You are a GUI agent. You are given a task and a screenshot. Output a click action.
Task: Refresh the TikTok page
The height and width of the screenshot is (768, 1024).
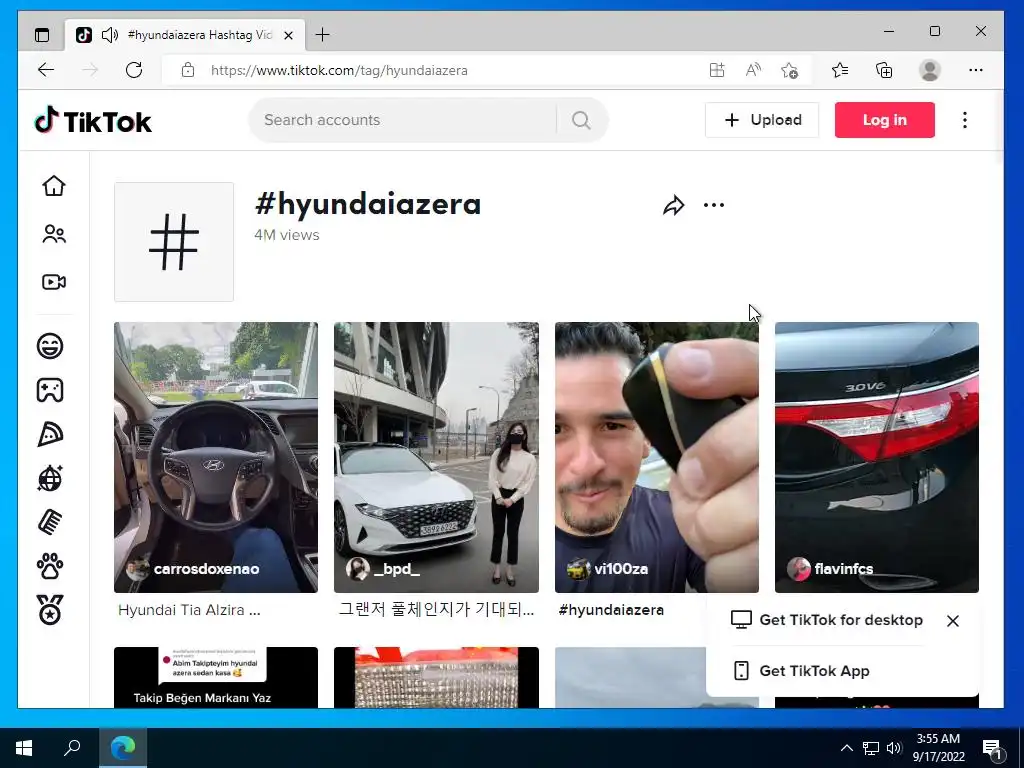[134, 70]
